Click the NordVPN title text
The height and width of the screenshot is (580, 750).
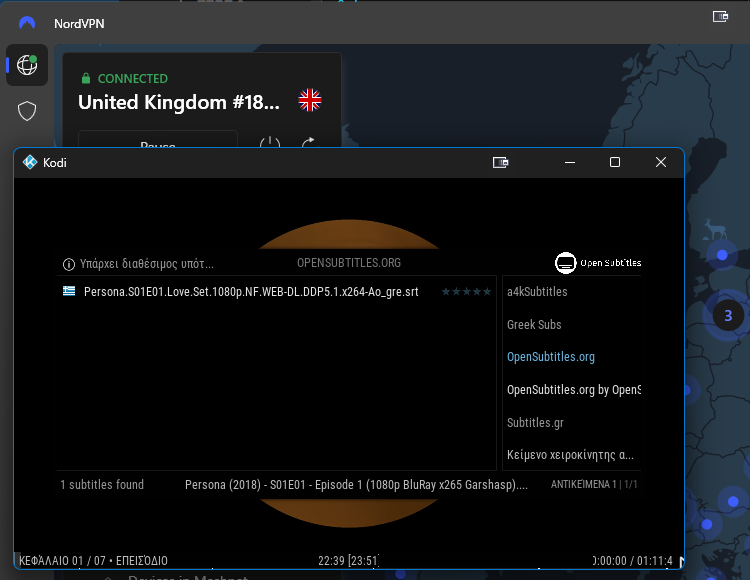79,23
